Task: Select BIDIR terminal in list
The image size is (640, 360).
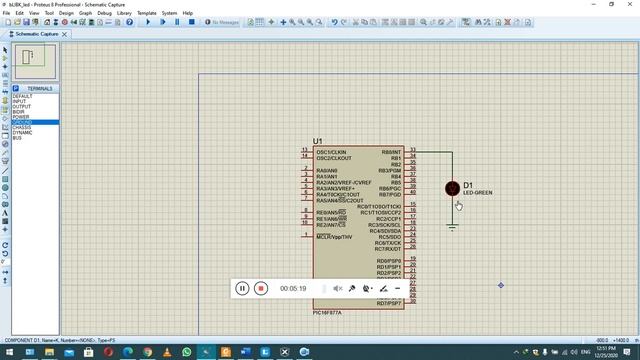Action: click(18, 112)
